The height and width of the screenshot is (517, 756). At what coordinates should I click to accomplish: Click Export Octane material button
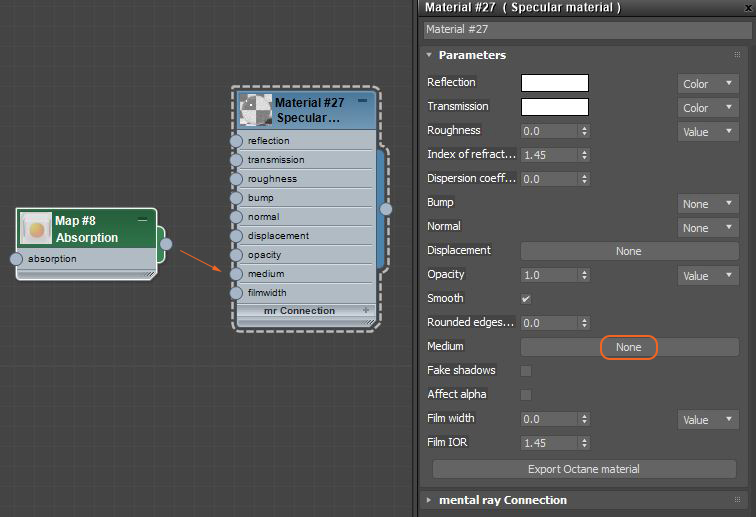pyautogui.click(x=584, y=469)
